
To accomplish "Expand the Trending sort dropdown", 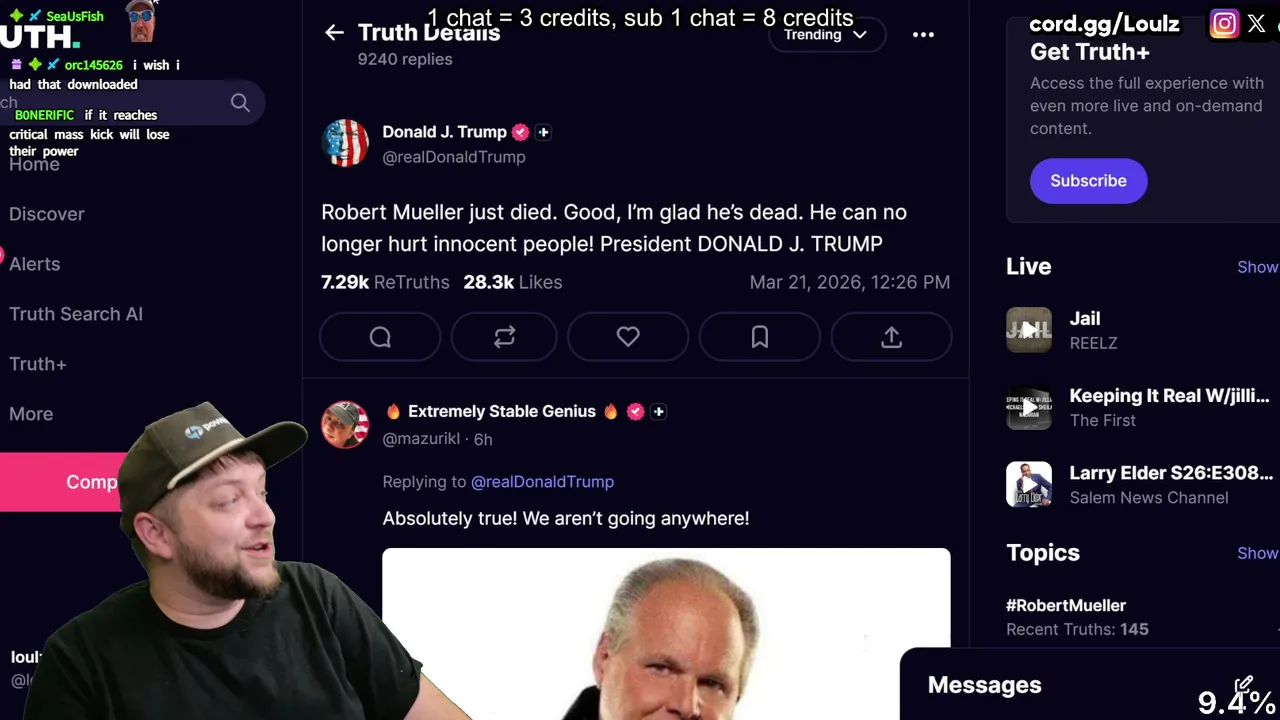I will (x=826, y=34).
